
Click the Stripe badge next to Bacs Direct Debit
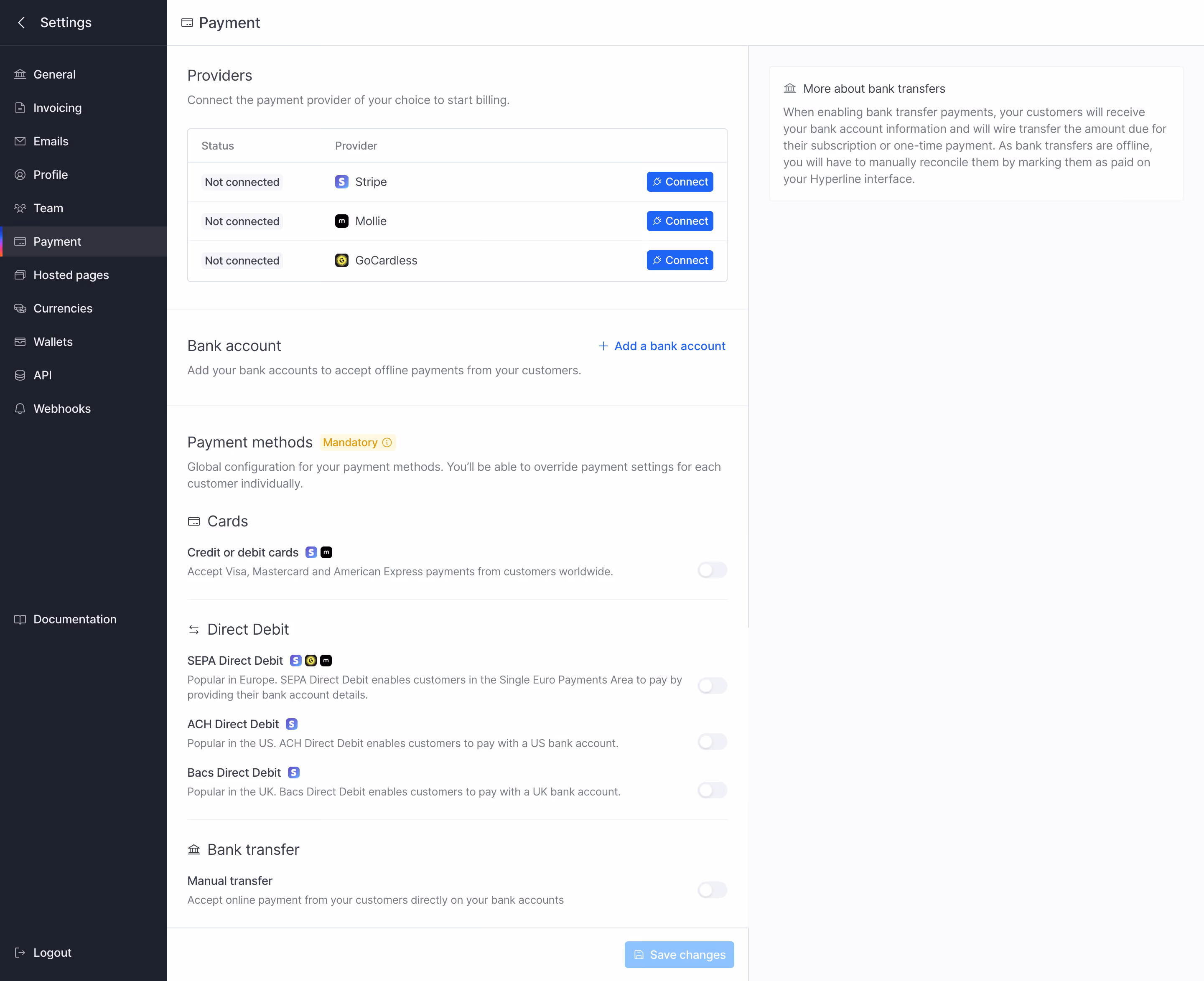[293, 773]
